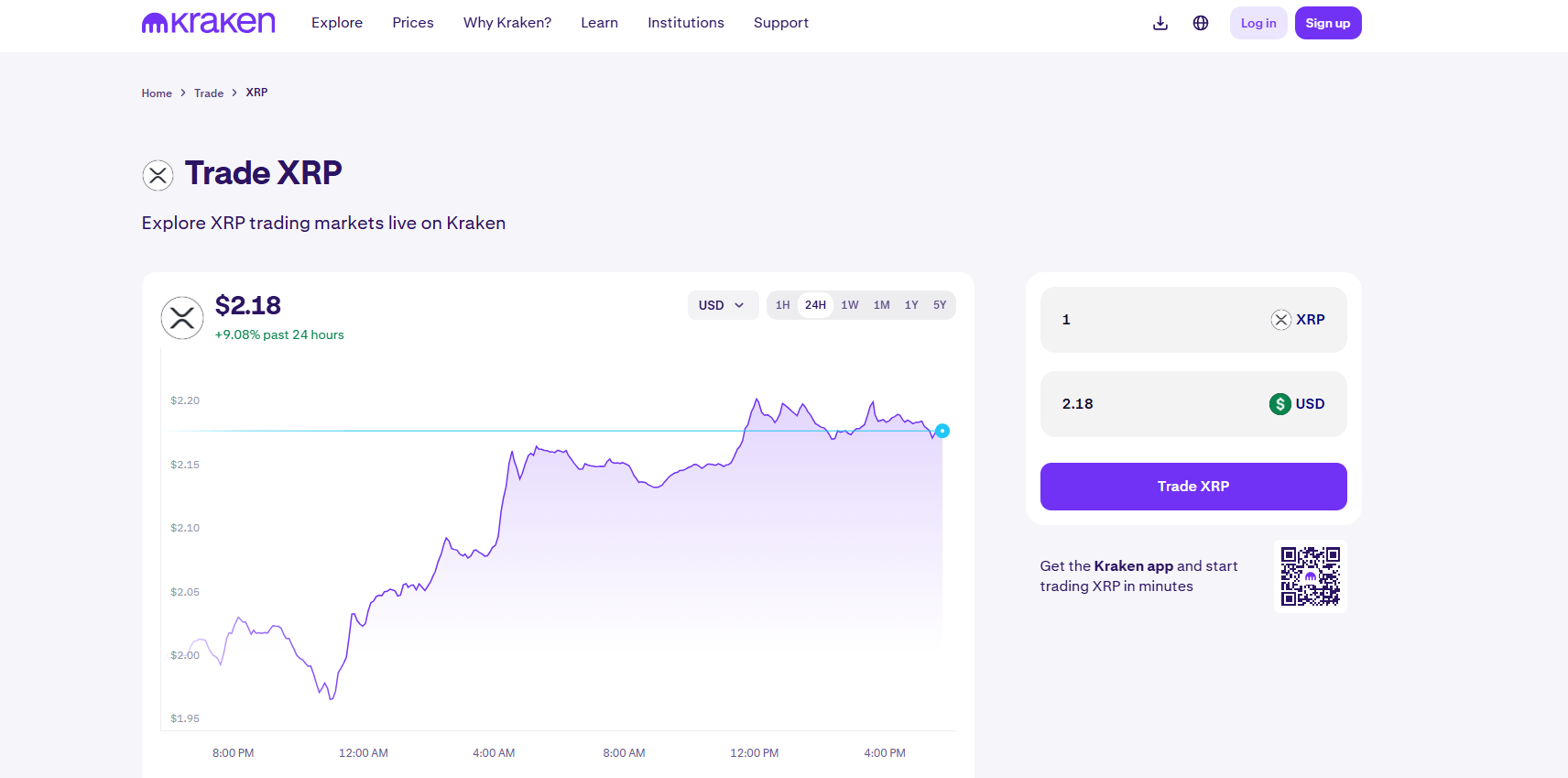Click the download app icon
This screenshot has height=778, width=1568.
[x=1160, y=23]
